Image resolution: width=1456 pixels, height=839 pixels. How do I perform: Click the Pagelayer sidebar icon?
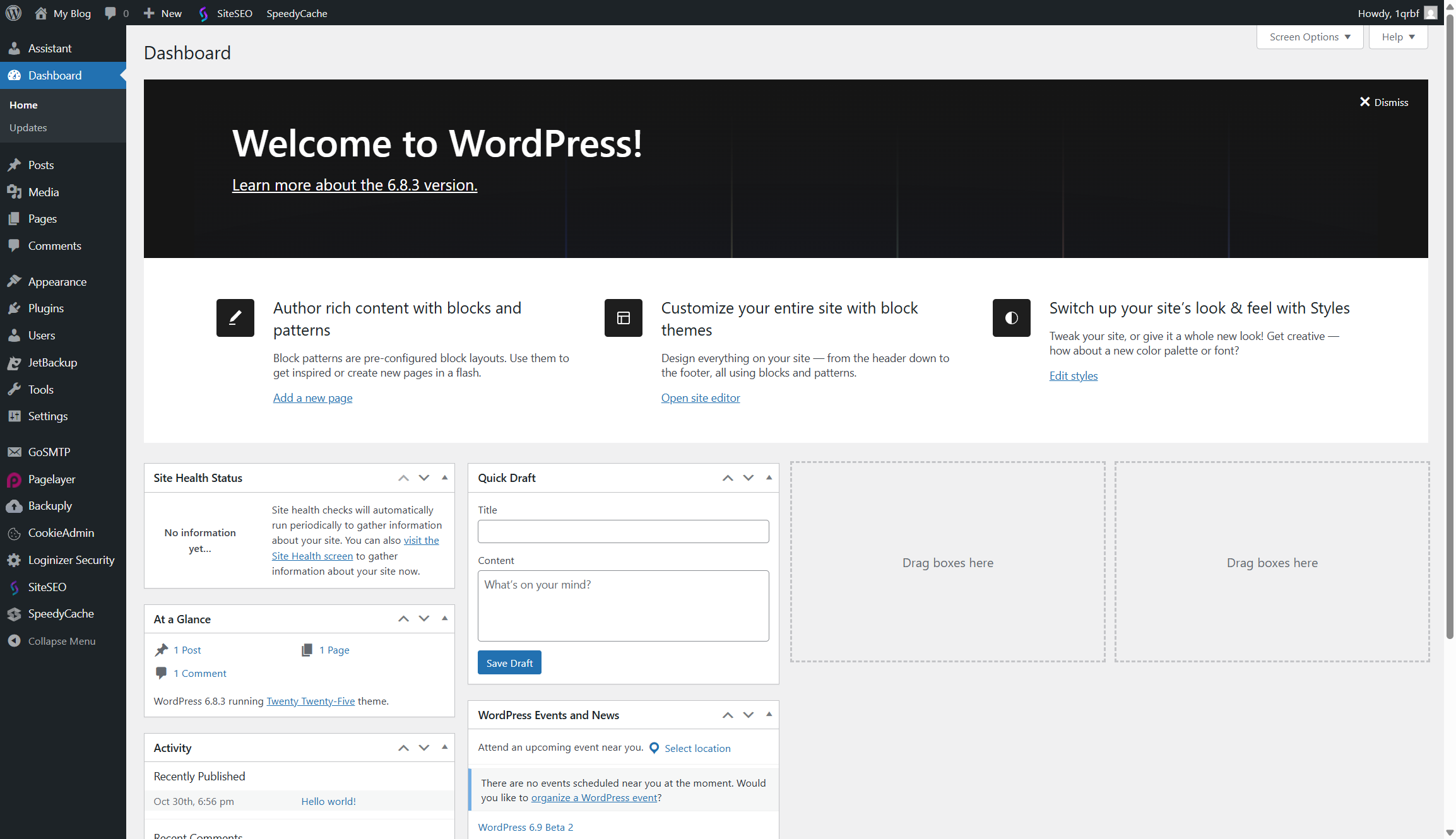pyautogui.click(x=14, y=479)
